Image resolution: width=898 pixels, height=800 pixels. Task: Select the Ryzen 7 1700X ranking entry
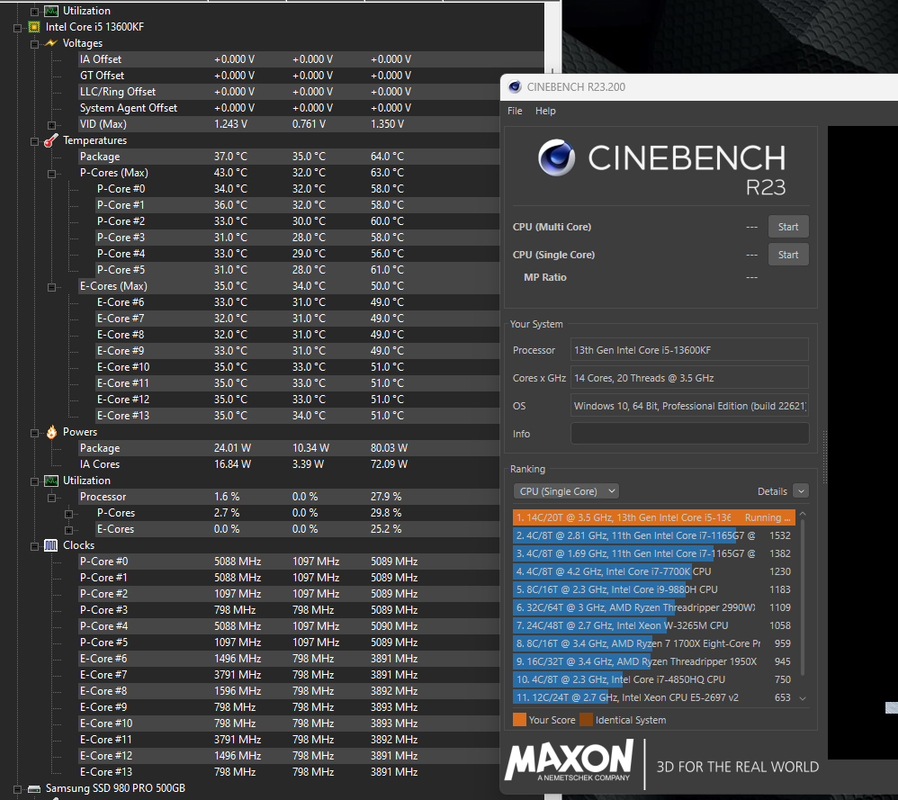[653, 644]
